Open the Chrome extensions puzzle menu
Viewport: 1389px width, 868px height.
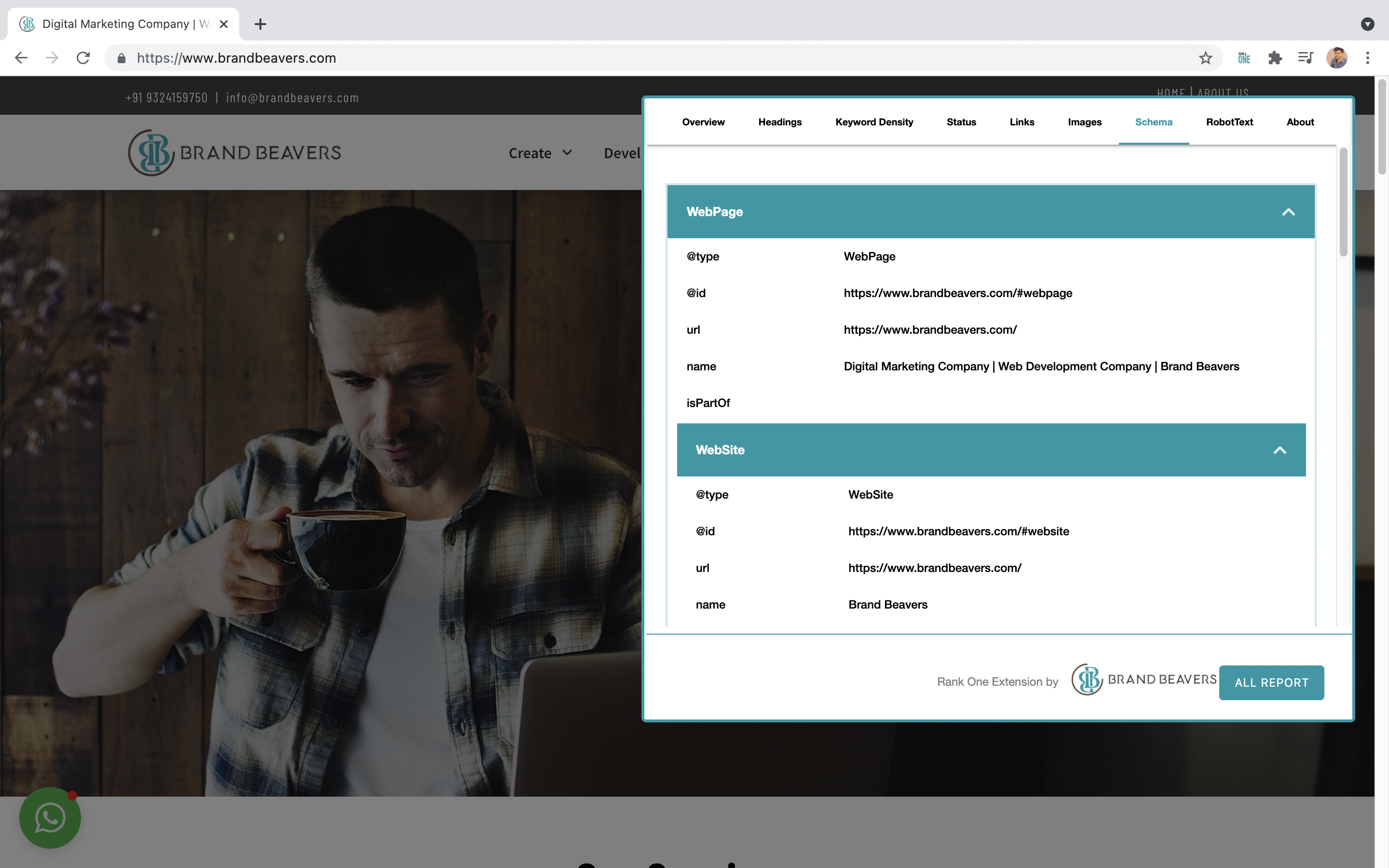click(1275, 57)
